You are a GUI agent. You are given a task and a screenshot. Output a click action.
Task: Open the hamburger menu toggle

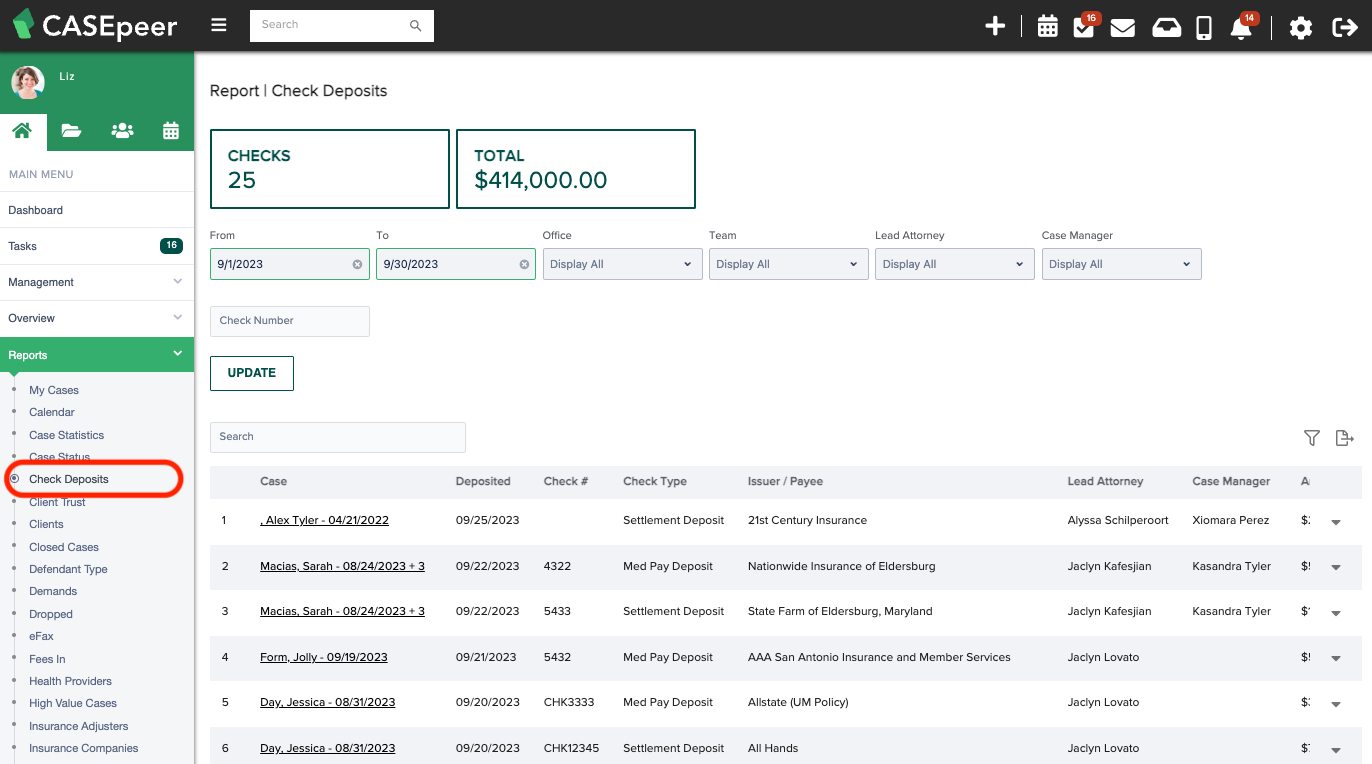pyautogui.click(x=219, y=26)
